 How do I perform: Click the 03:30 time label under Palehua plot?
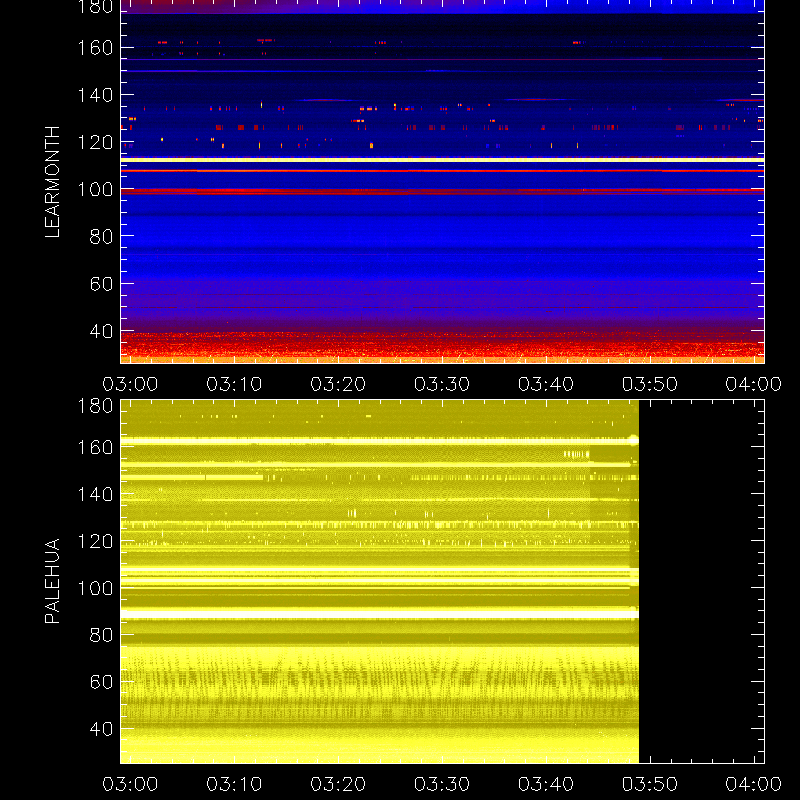point(442,784)
